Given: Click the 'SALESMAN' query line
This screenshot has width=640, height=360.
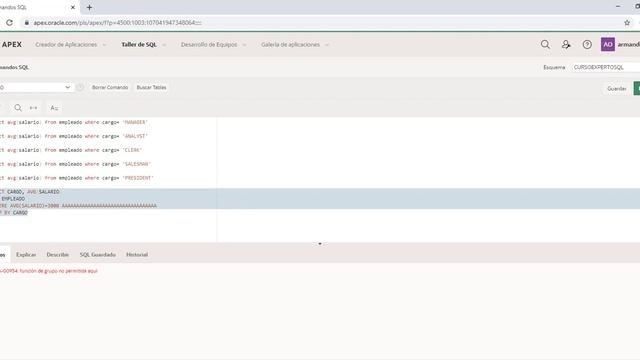Looking at the screenshot, I should pos(76,164).
